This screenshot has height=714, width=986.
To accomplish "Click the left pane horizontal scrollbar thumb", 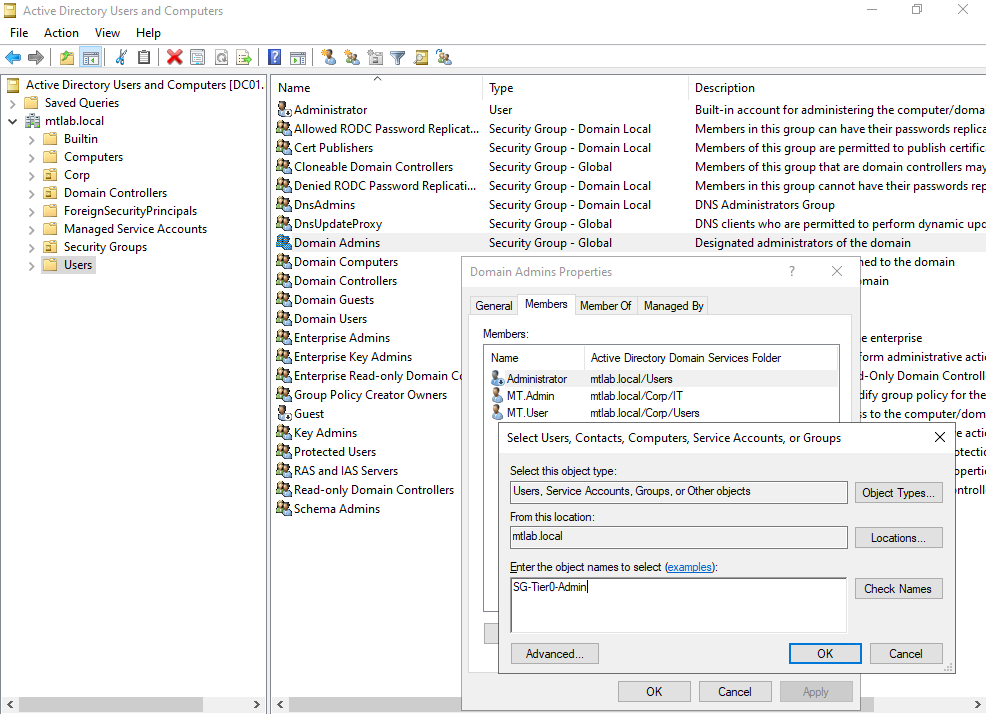I will [111, 705].
